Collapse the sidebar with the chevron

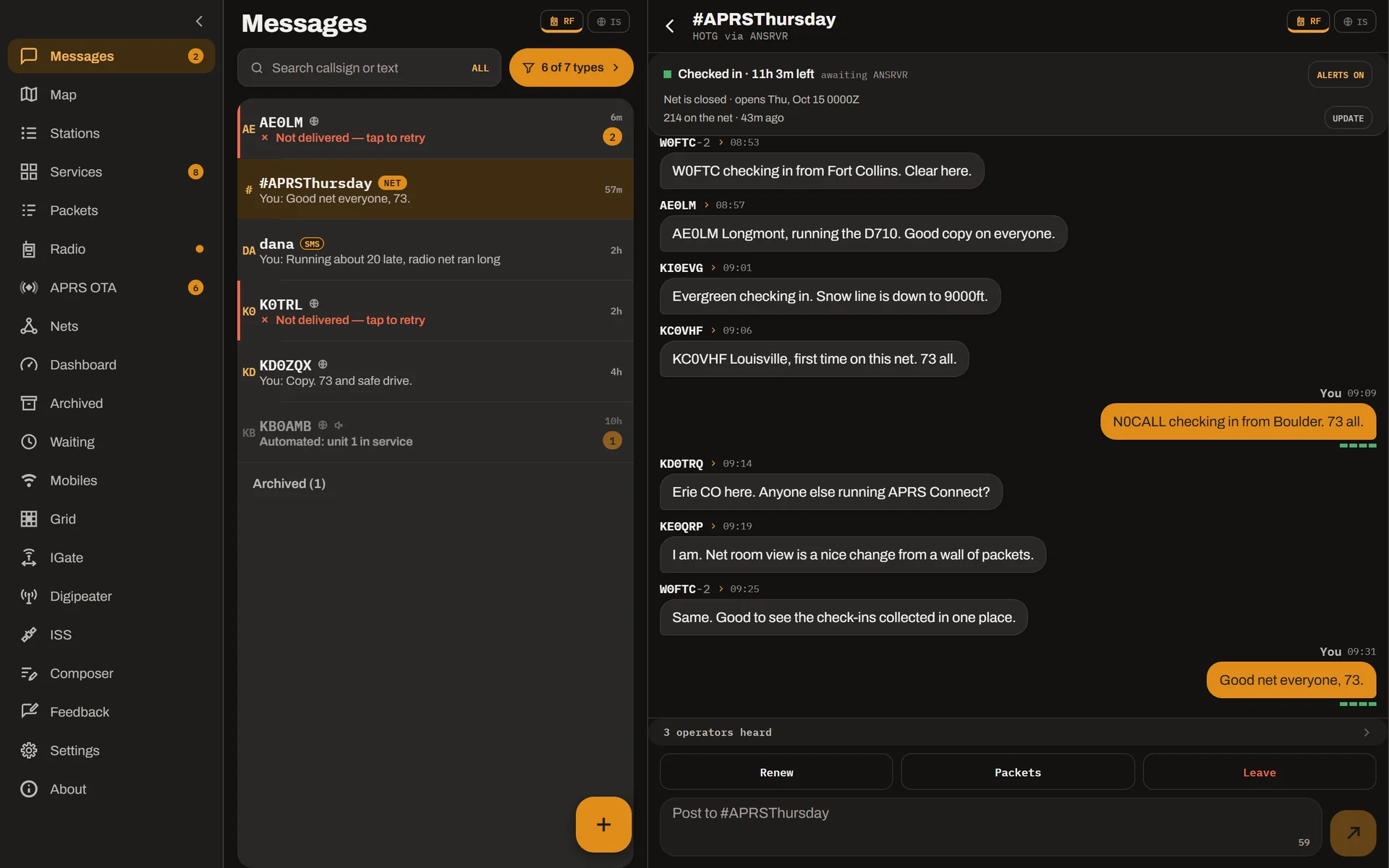(x=199, y=21)
